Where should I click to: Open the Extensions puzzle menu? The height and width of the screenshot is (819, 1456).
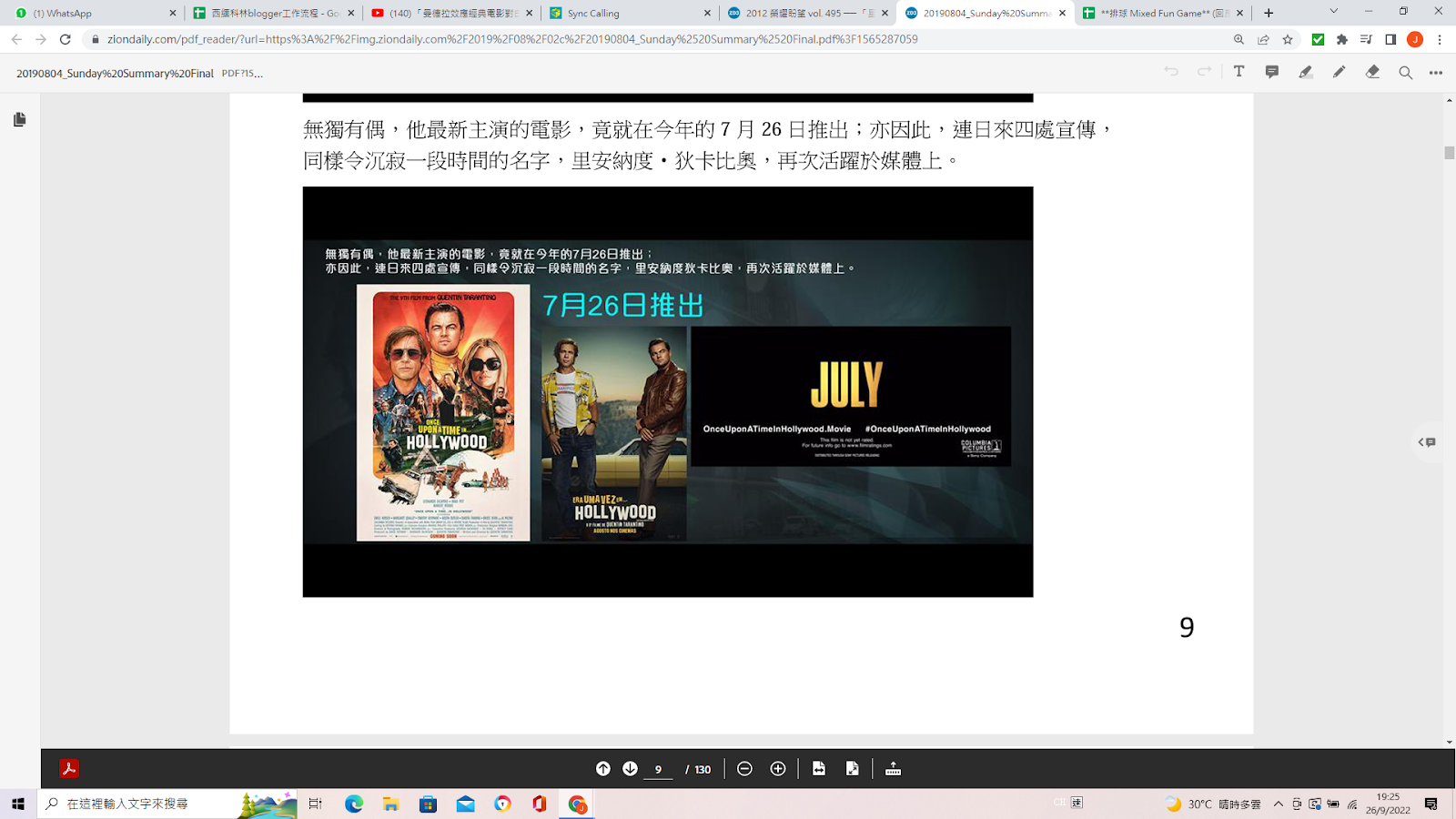point(1342,39)
